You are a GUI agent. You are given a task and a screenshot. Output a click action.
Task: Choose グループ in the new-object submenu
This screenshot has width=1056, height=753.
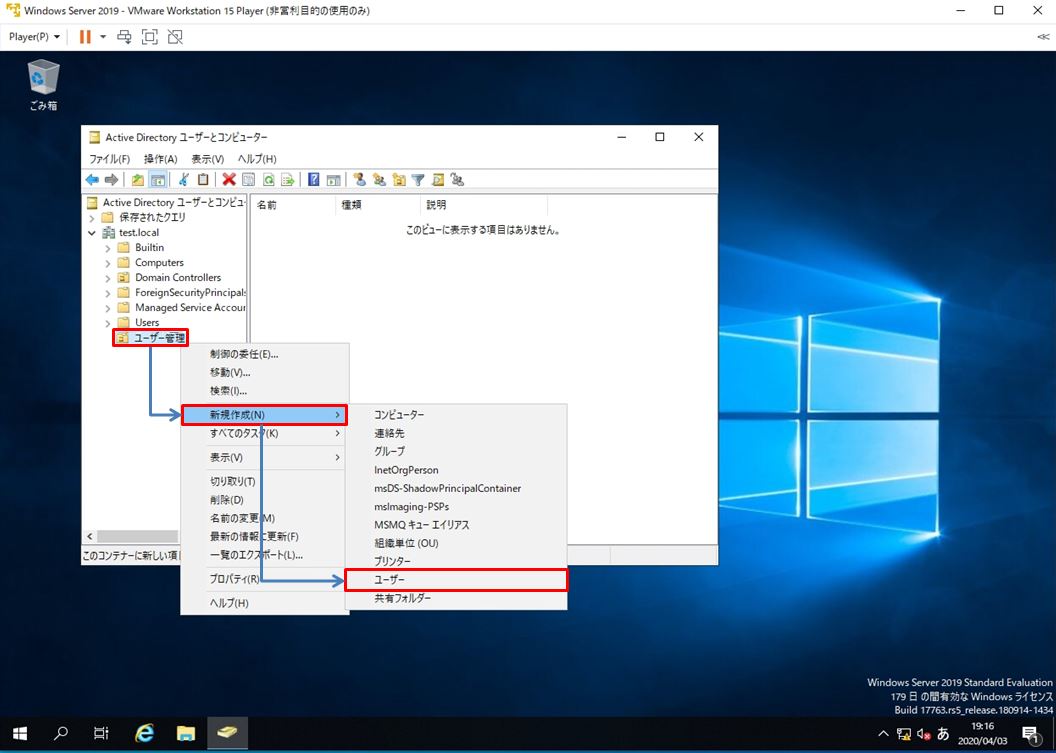click(456, 451)
